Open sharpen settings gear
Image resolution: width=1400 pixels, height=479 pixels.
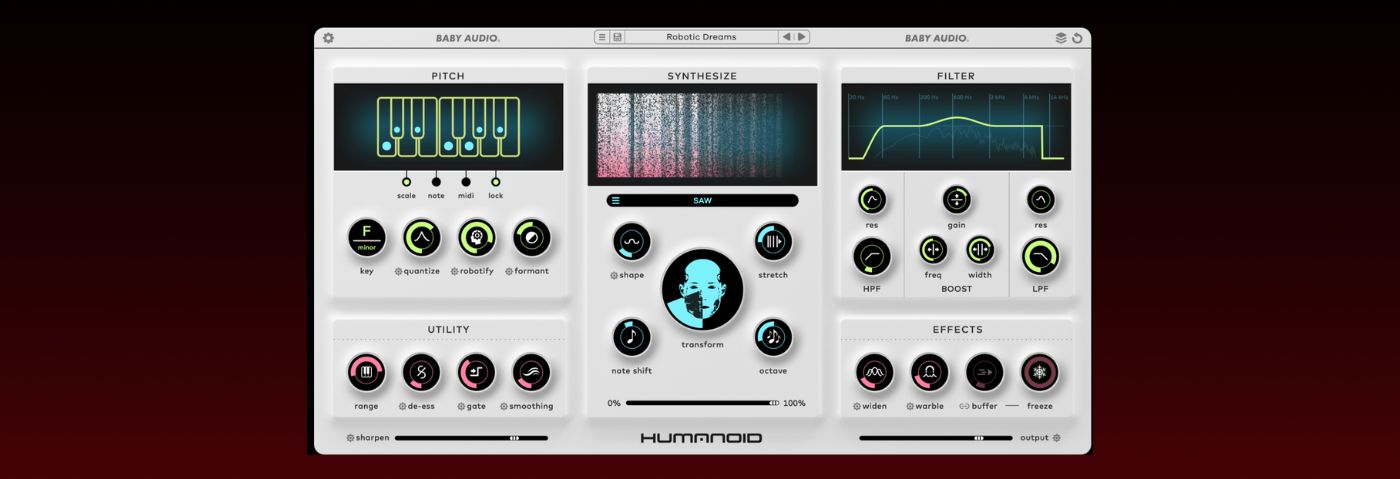click(350, 437)
